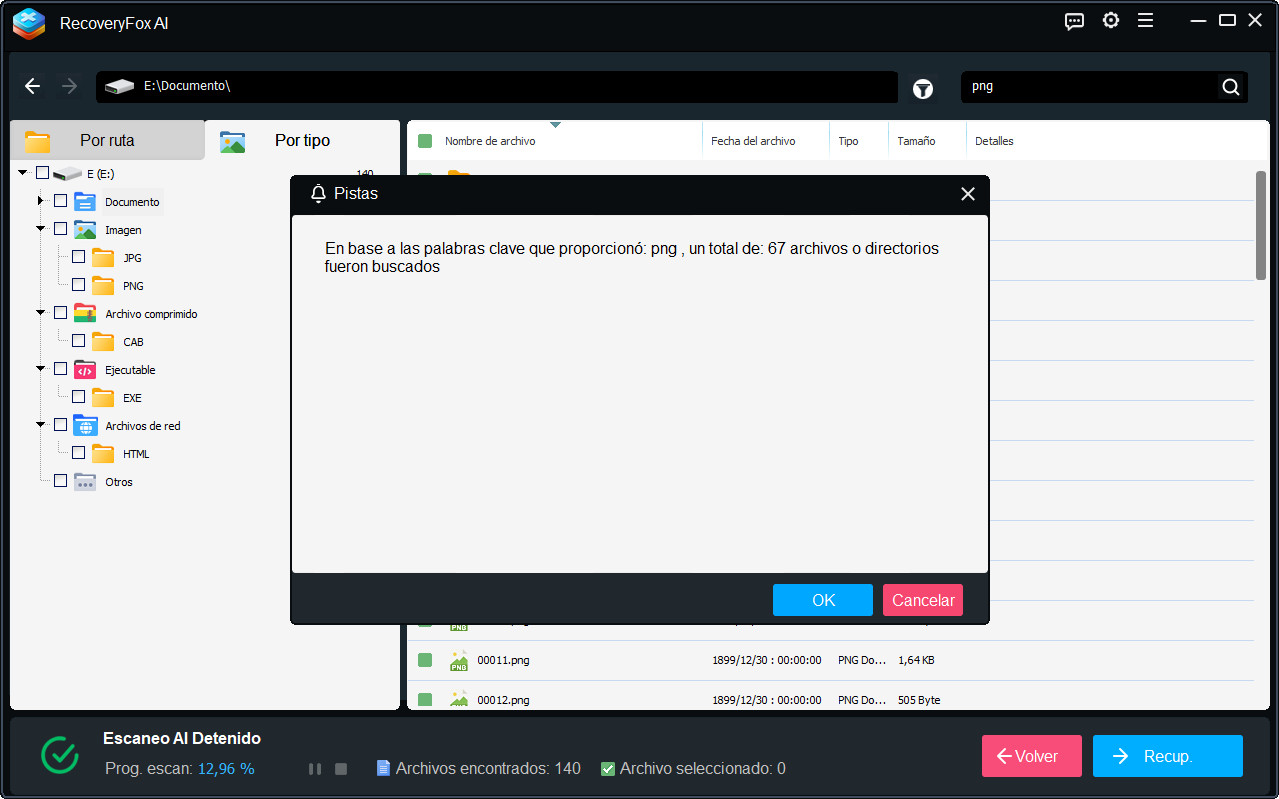The image size is (1279, 799).
Task: Collapse the Archivos de red node
Action: click(41, 425)
